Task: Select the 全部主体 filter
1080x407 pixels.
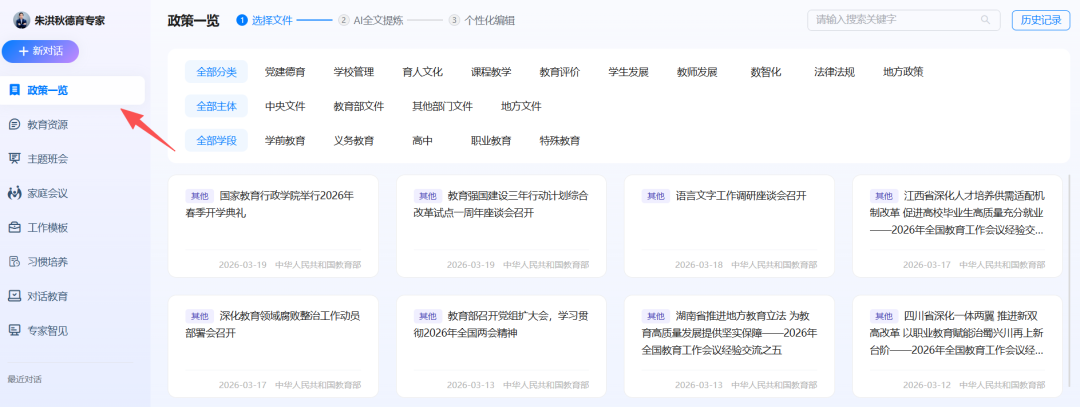Action: click(216, 106)
